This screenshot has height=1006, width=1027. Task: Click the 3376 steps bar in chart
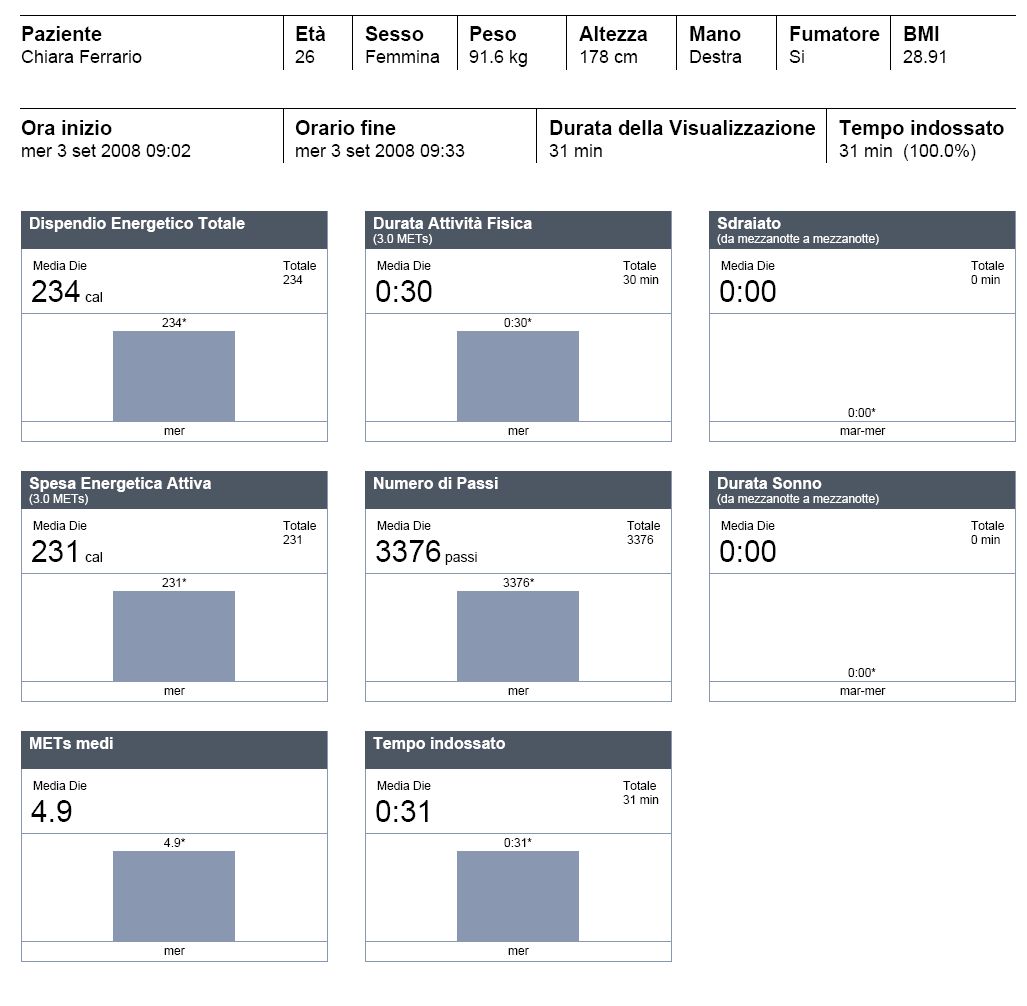[518, 636]
